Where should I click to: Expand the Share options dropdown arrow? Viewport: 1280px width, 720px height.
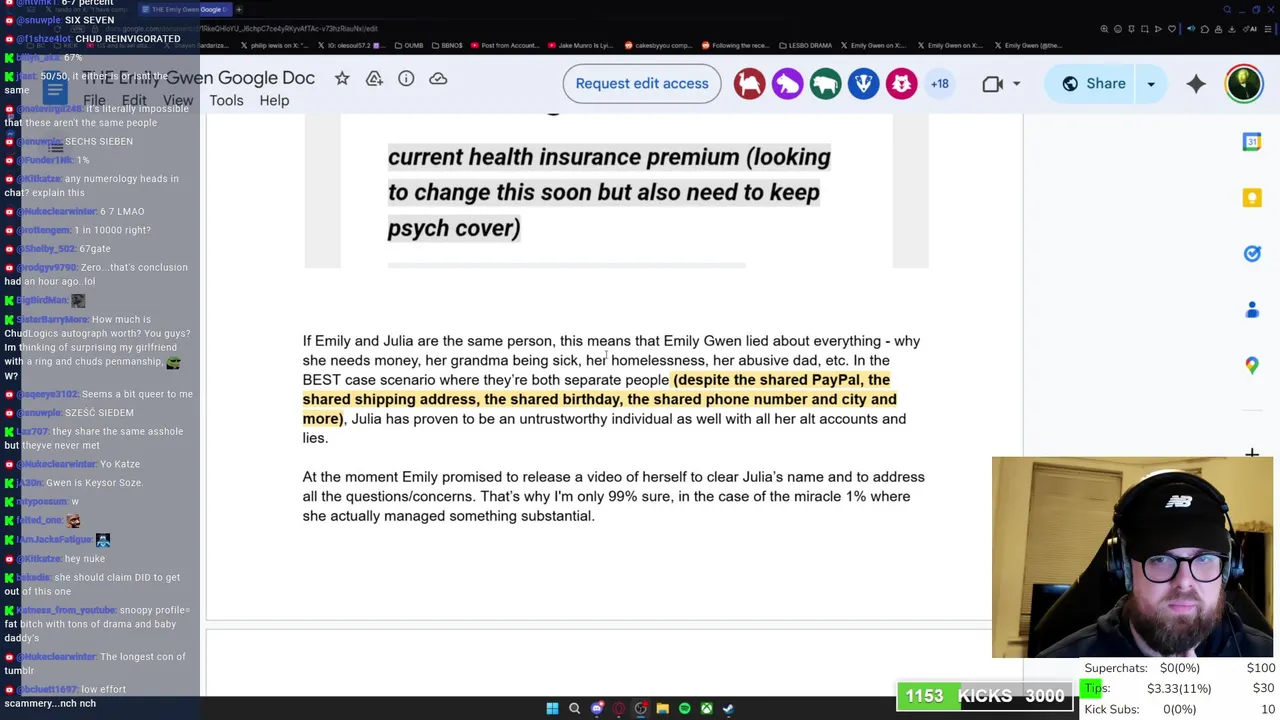coord(1151,84)
